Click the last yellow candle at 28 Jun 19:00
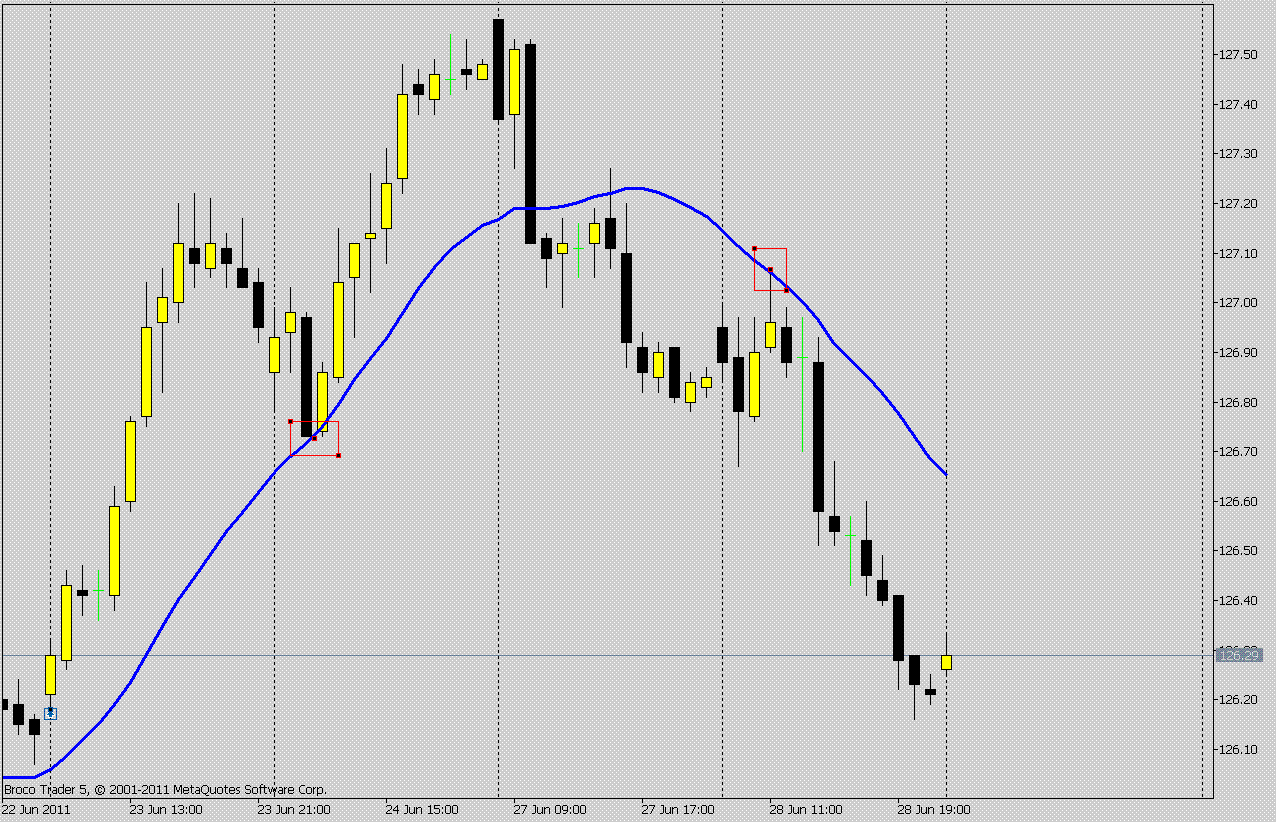Image resolution: width=1276 pixels, height=822 pixels. [946, 661]
